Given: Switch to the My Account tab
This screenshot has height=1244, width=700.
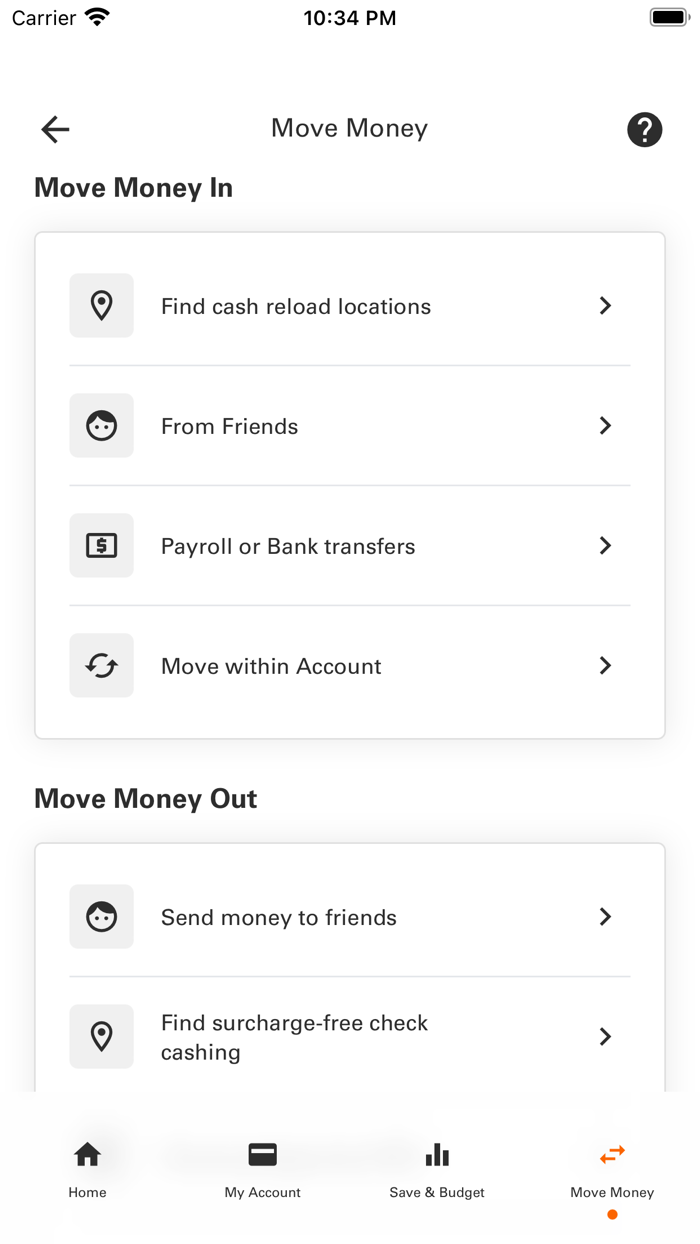Looking at the screenshot, I should click(x=262, y=1168).
